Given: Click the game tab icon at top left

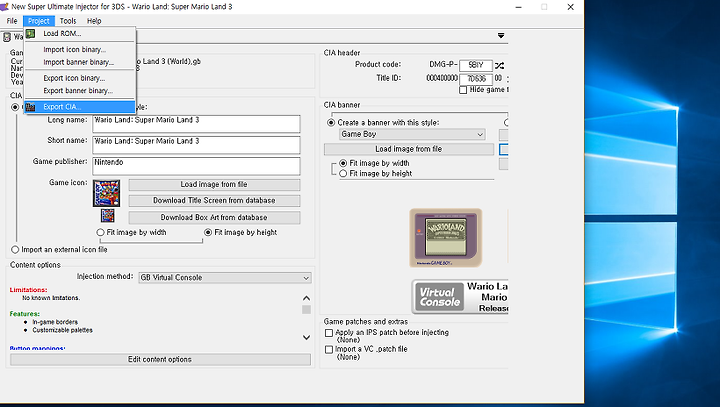Looking at the screenshot, I should click(x=7, y=37).
